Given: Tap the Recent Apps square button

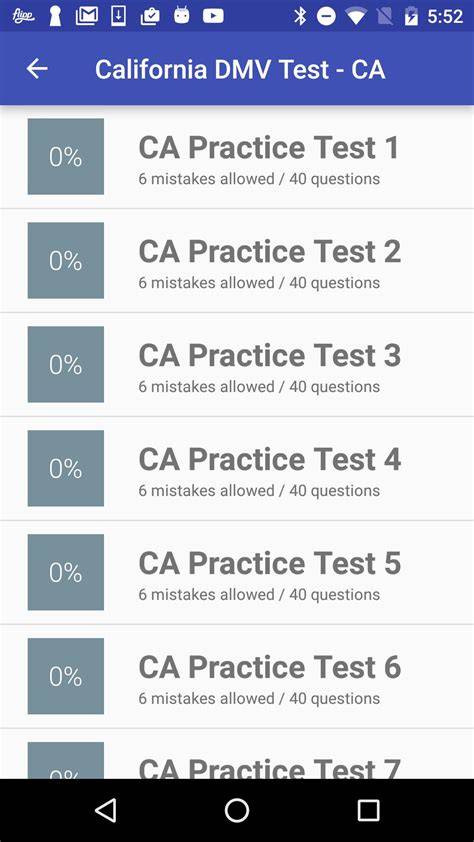Looking at the screenshot, I should [x=368, y=810].
